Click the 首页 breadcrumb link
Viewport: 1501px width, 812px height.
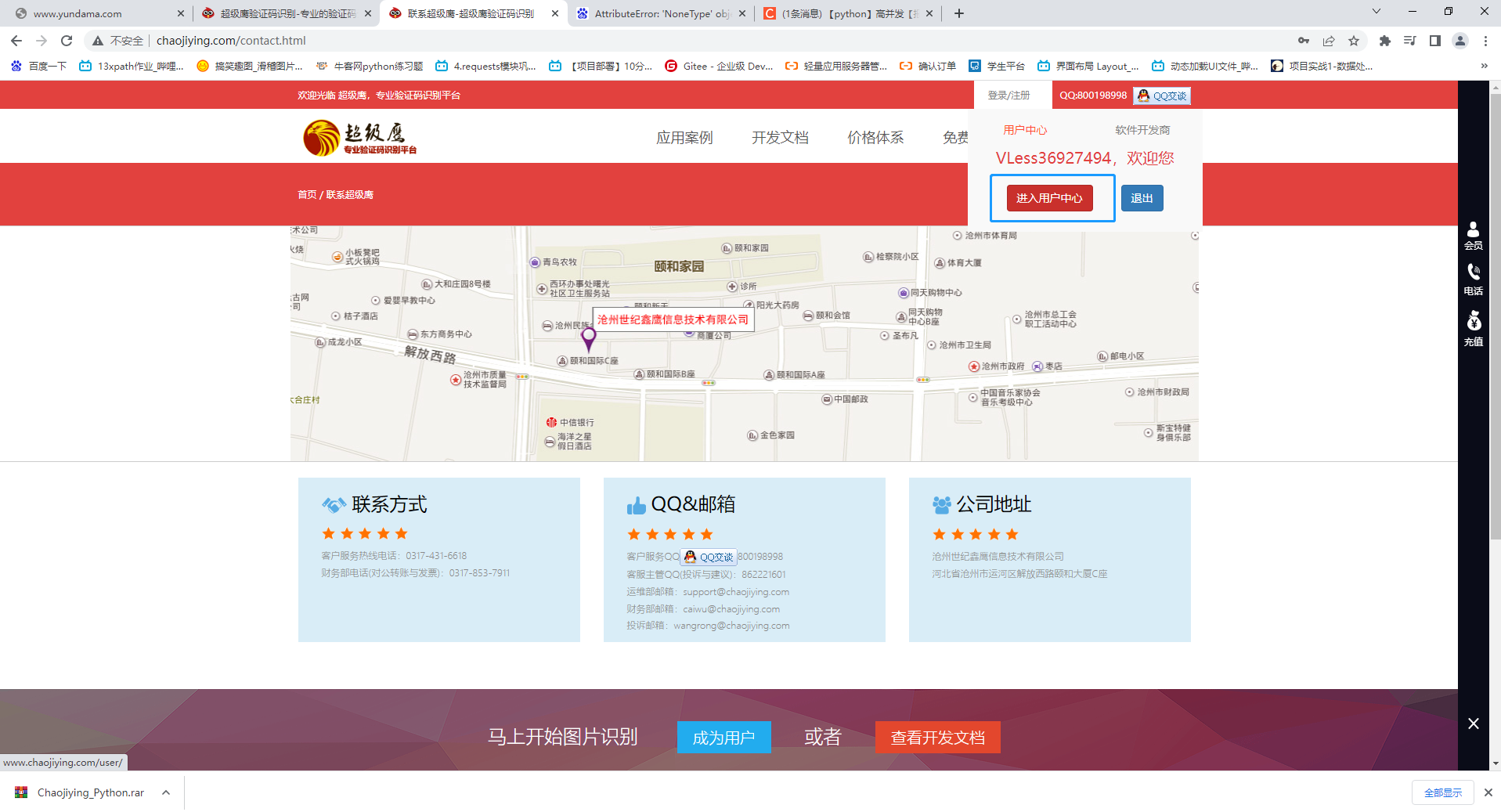coord(307,195)
